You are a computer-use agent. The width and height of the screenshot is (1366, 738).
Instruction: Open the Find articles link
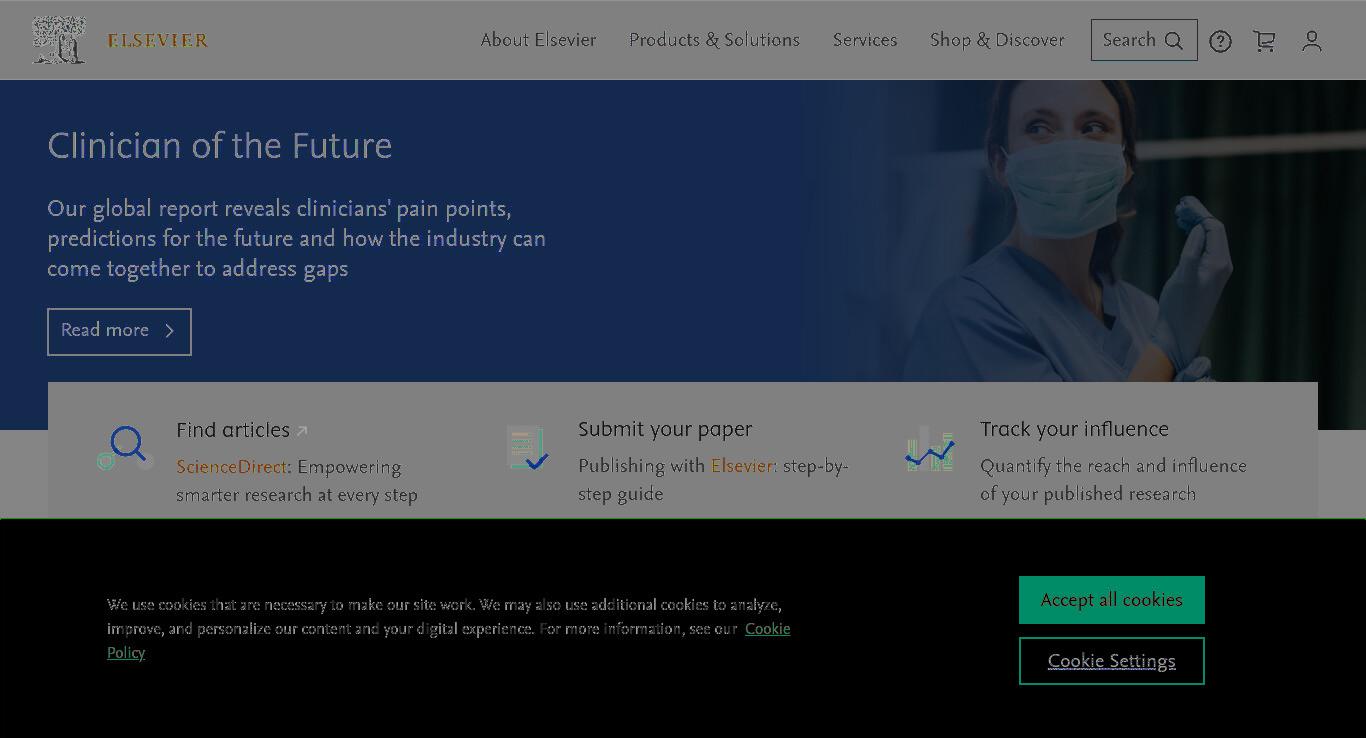(242, 430)
